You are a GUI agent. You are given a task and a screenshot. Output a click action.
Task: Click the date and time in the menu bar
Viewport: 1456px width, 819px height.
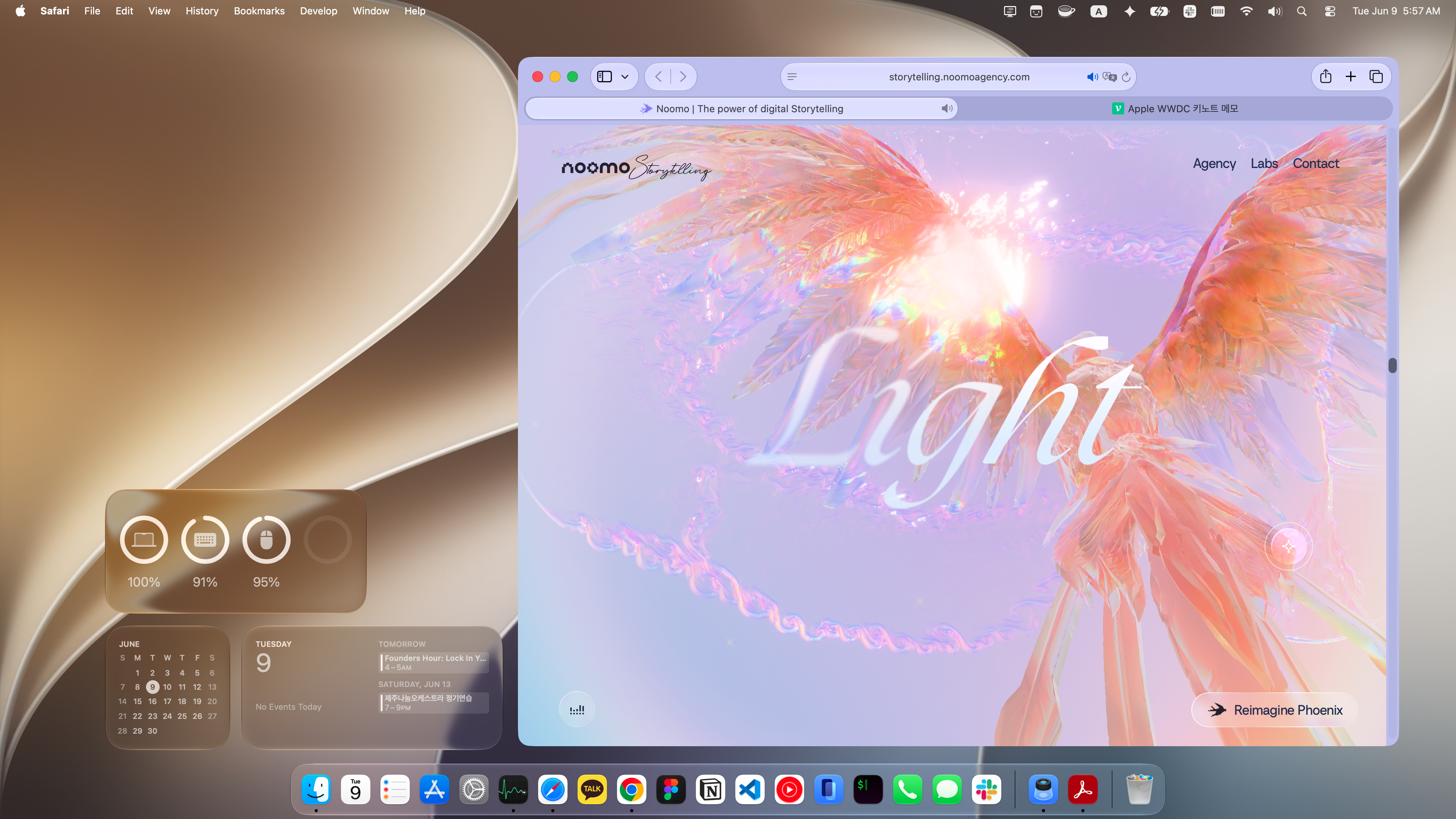1396,11
